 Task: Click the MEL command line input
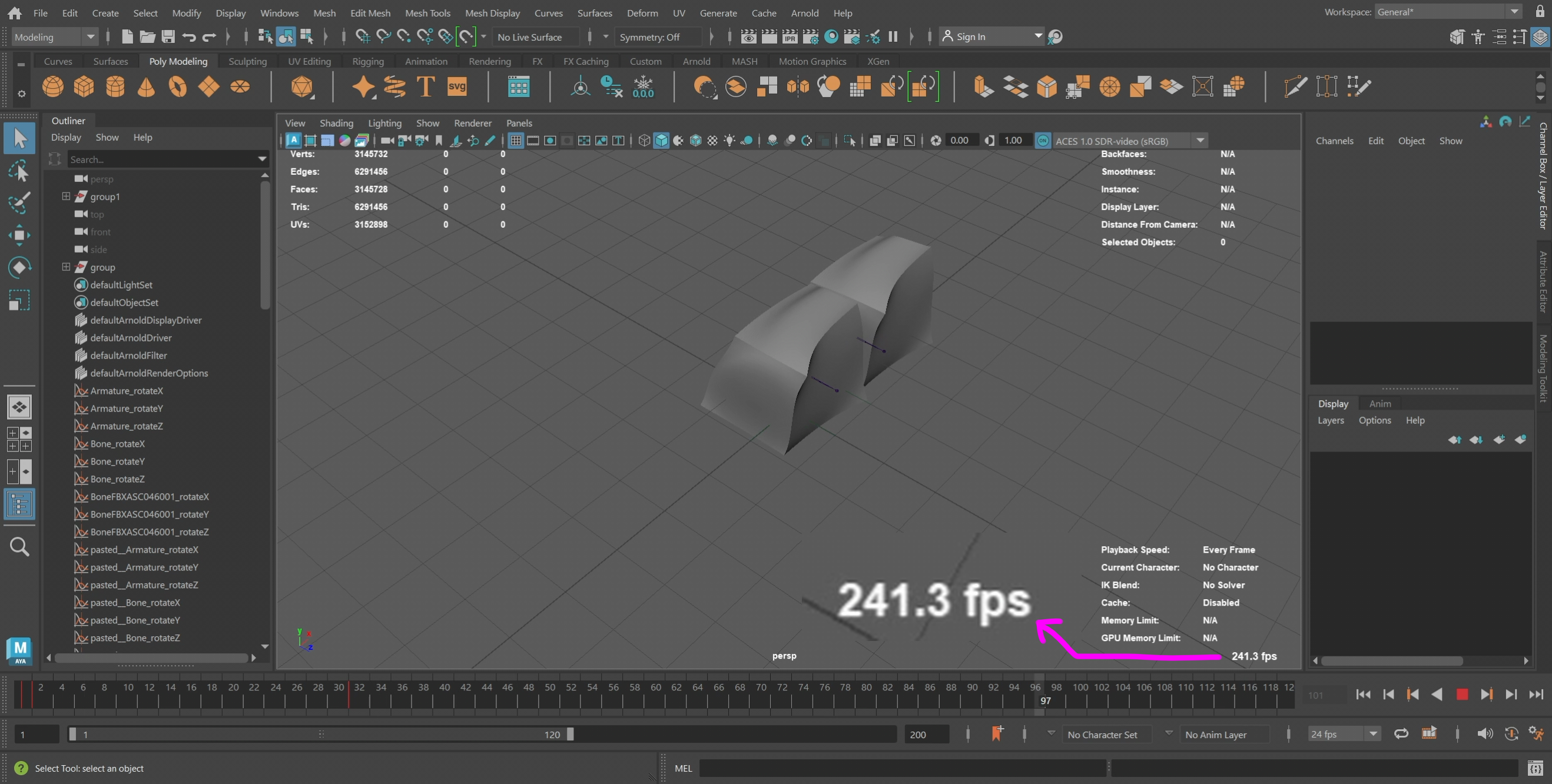pyautogui.click(x=903, y=768)
